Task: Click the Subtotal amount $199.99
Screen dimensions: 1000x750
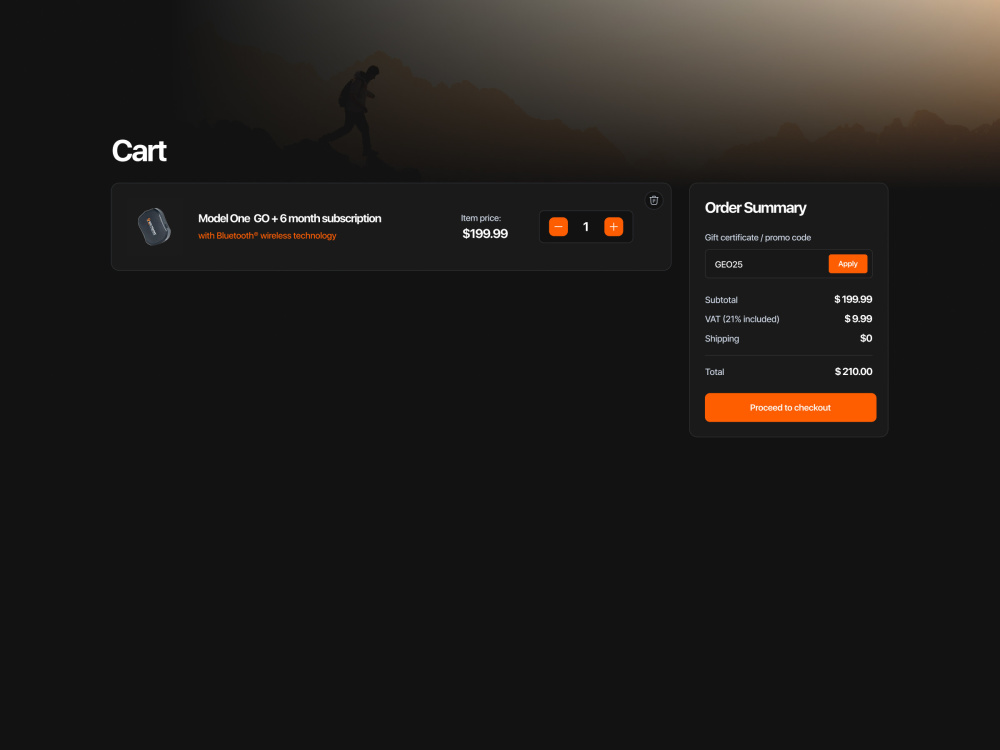Action: [x=853, y=299]
